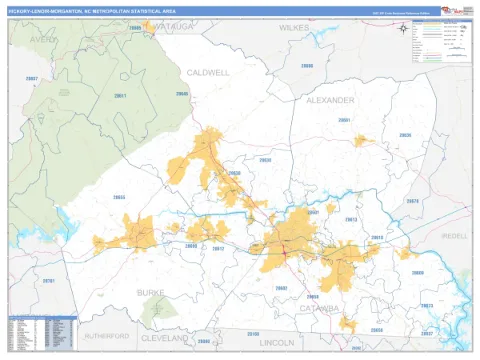Click ZIP code 28037 near the southeast lake
This screenshot has width=480, height=360.
pyautogui.click(x=427, y=333)
